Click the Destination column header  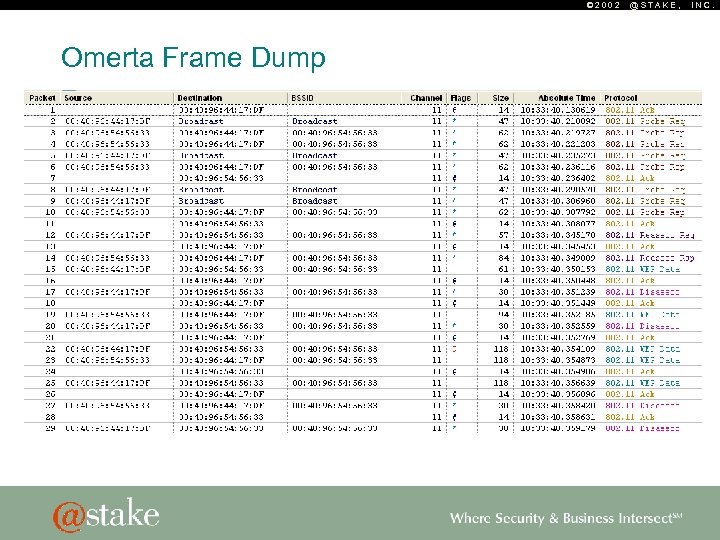[200, 98]
